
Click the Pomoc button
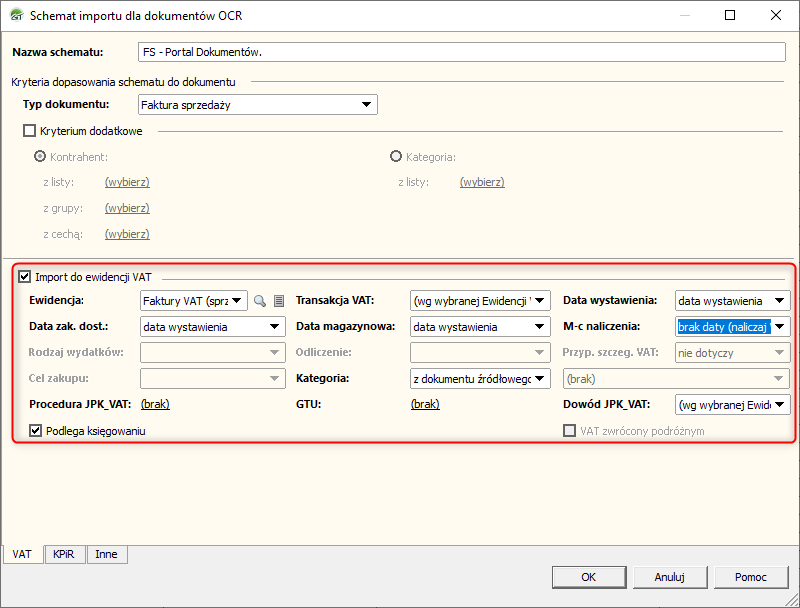pyautogui.click(x=751, y=577)
